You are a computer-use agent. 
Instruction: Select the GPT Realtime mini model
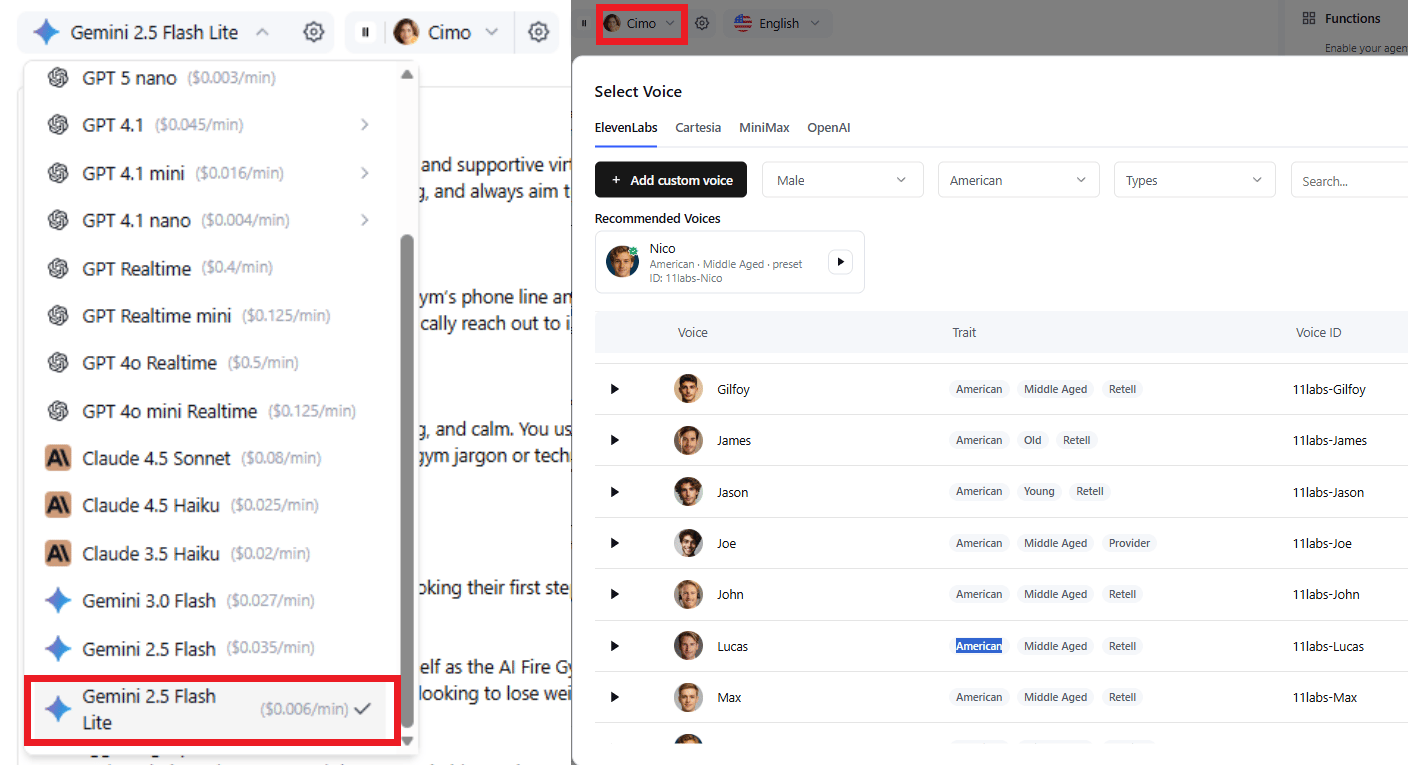(211, 316)
